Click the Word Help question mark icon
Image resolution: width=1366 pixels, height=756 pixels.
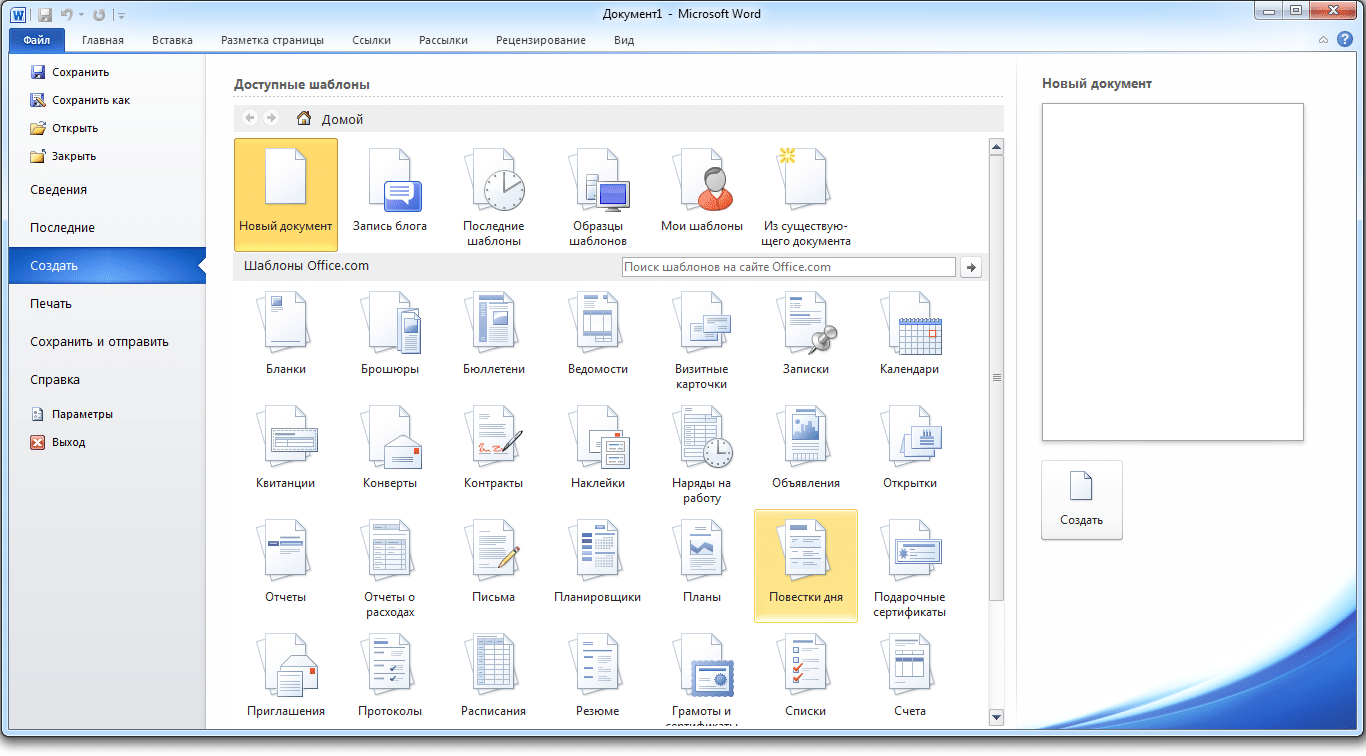coord(1345,39)
